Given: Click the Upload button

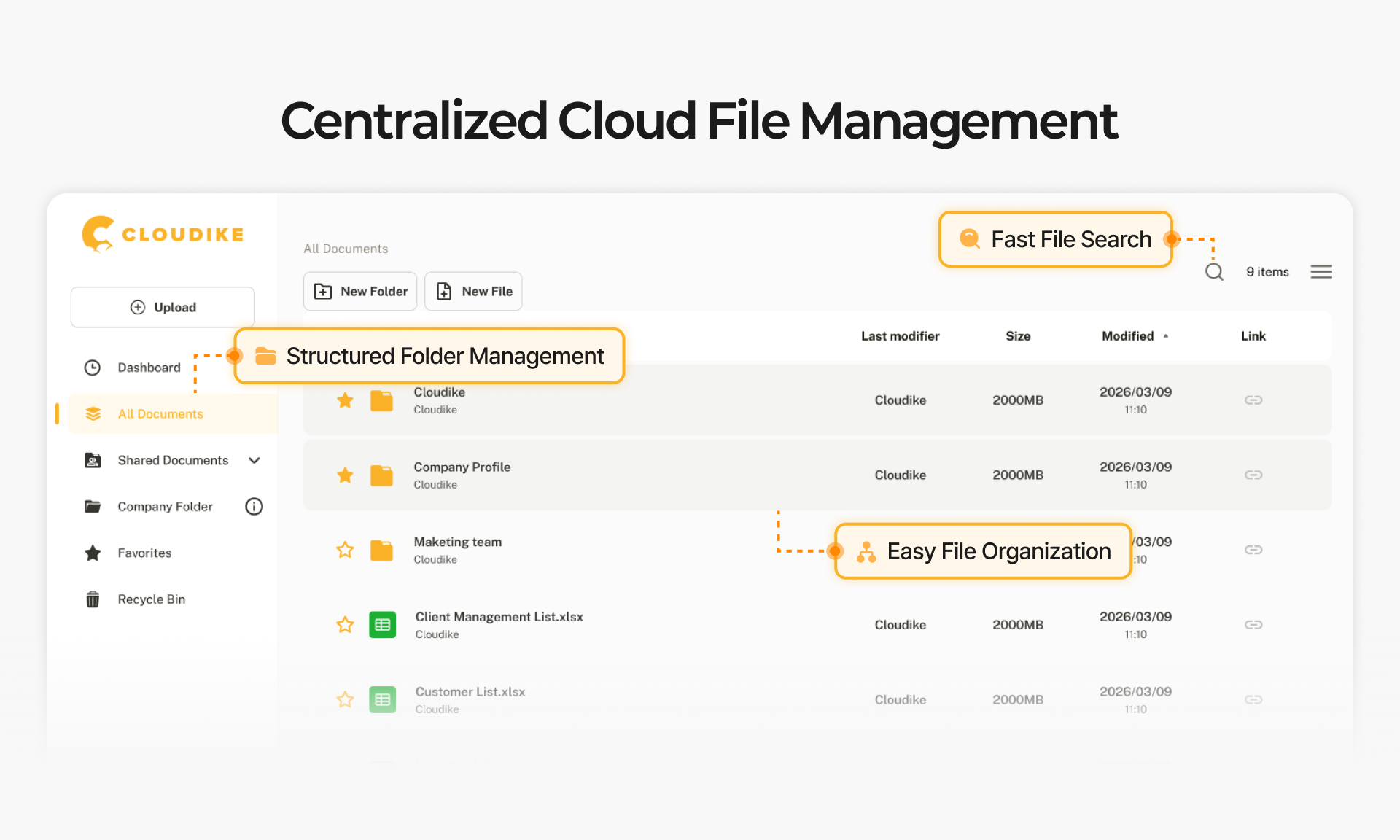Looking at the screenshot, I should click(163, 308).
